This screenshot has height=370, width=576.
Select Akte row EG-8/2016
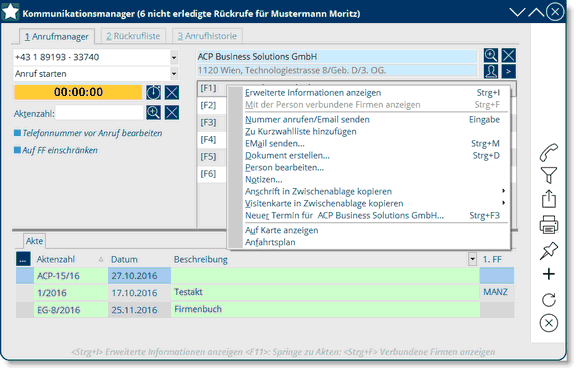[265, 310]
